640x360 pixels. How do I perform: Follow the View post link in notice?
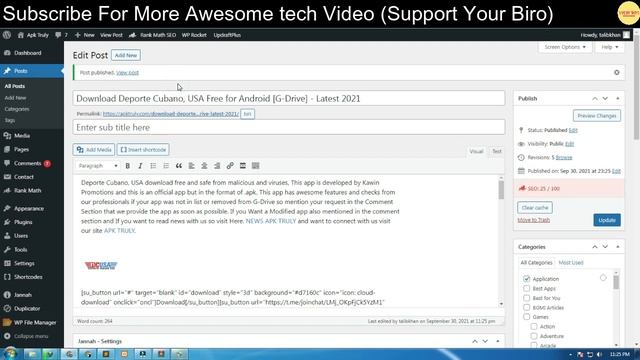pyautogui.click(x=127, y=73)
